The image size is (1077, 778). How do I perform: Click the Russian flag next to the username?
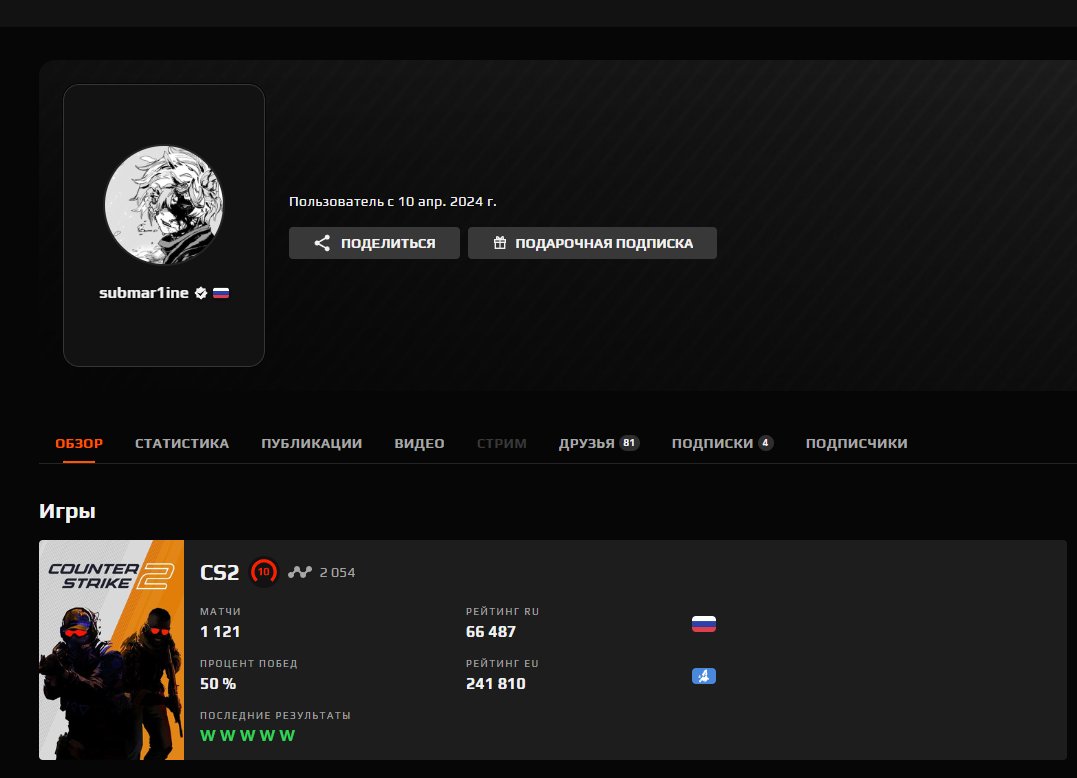tap(221, 293)
